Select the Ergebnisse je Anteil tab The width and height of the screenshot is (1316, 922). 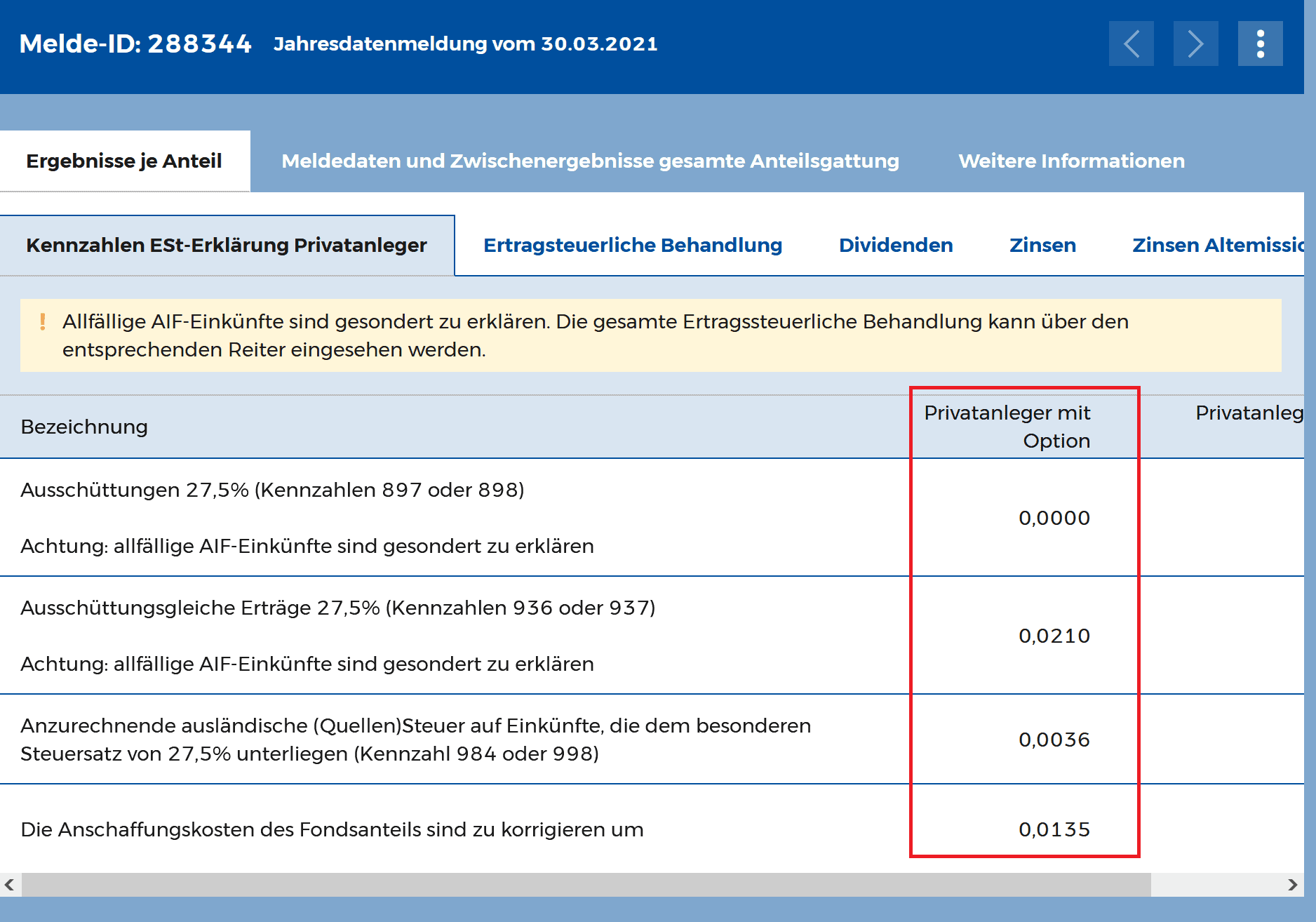pyautogui.click(x=124, y=161)
